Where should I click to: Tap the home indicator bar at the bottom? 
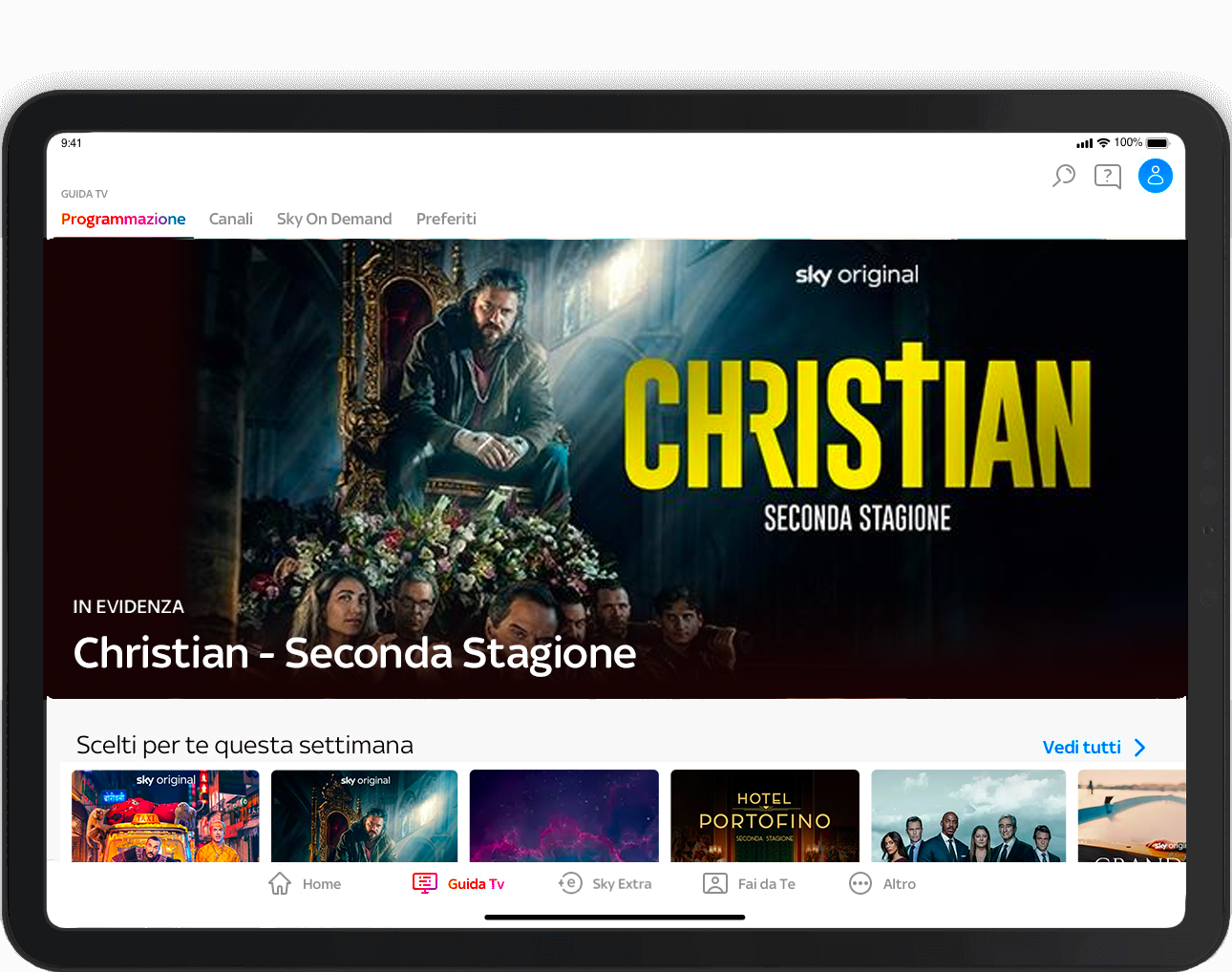(x=615, y=918)
